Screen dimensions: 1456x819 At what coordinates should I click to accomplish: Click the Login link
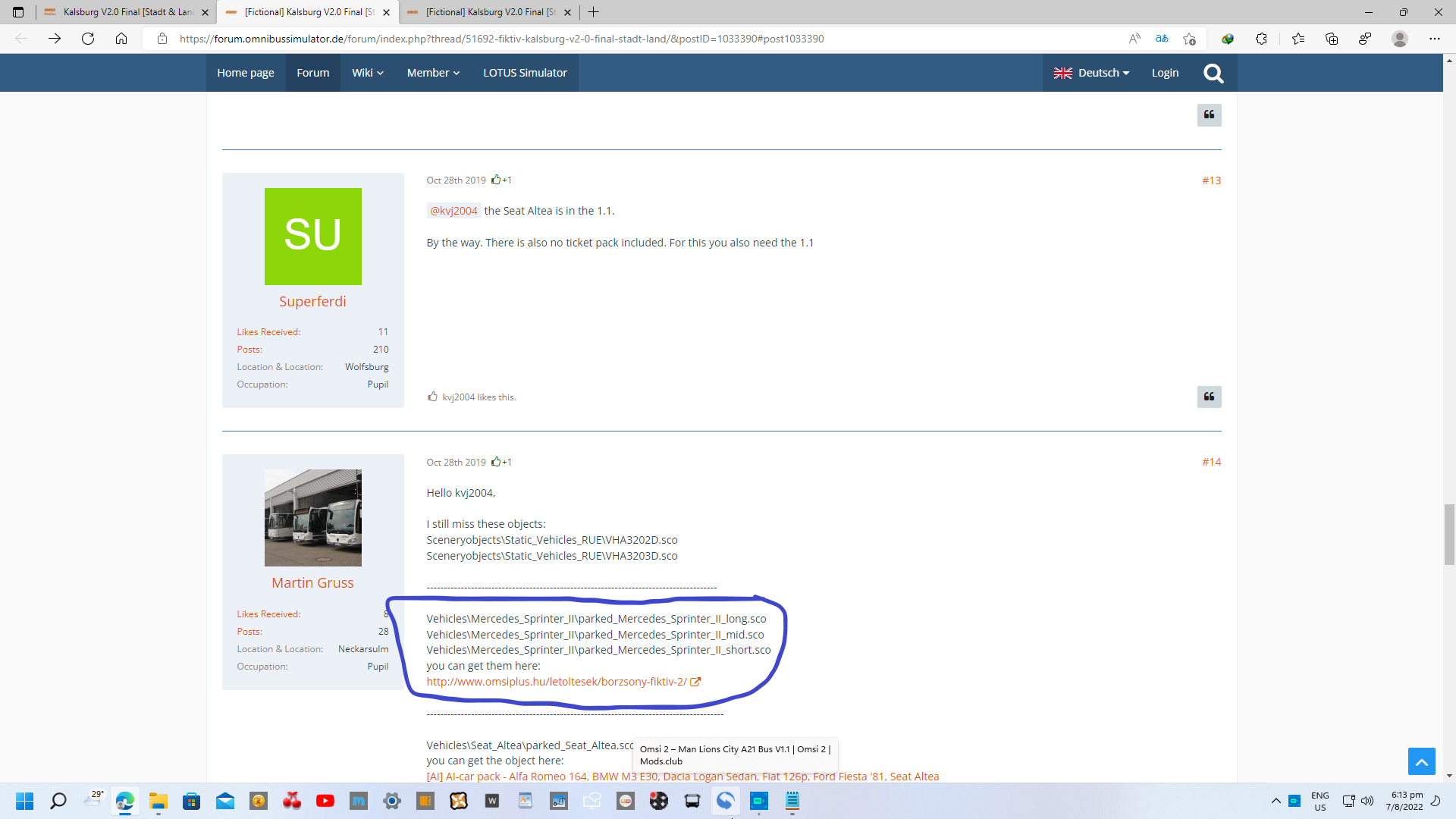(x=1165, y=73)
